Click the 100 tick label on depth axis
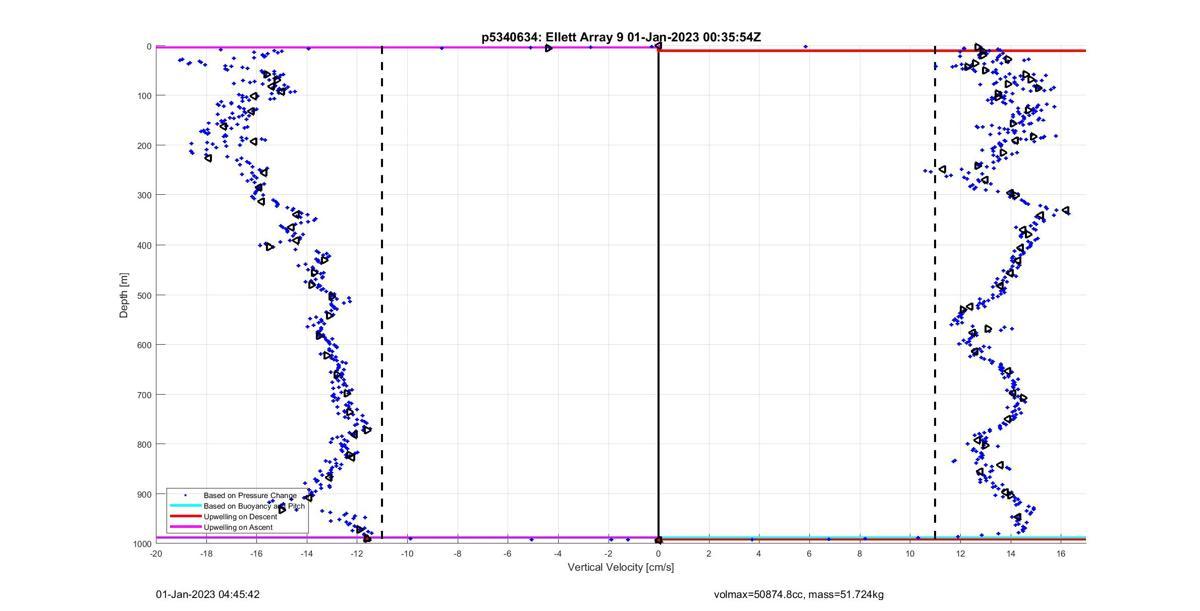 (143, 96)
